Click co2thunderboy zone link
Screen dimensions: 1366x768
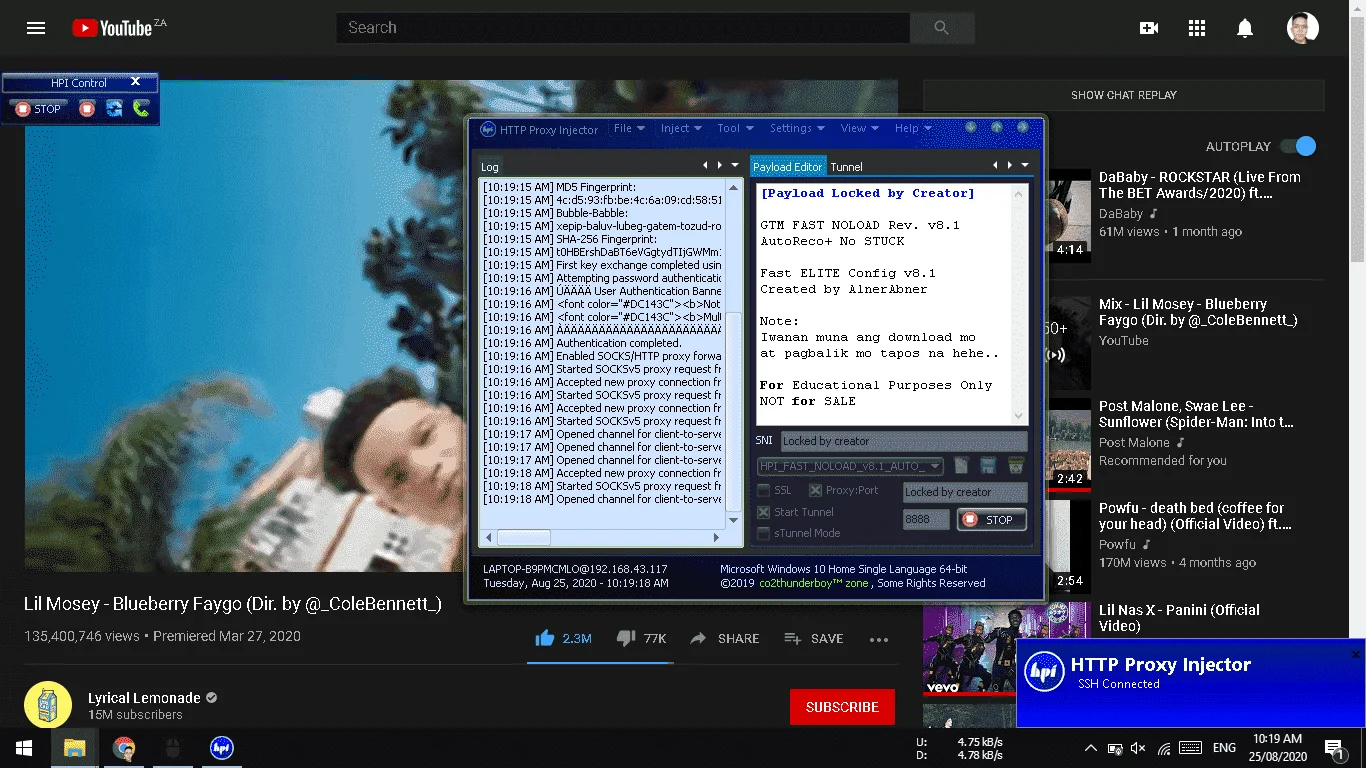(814, 583)
